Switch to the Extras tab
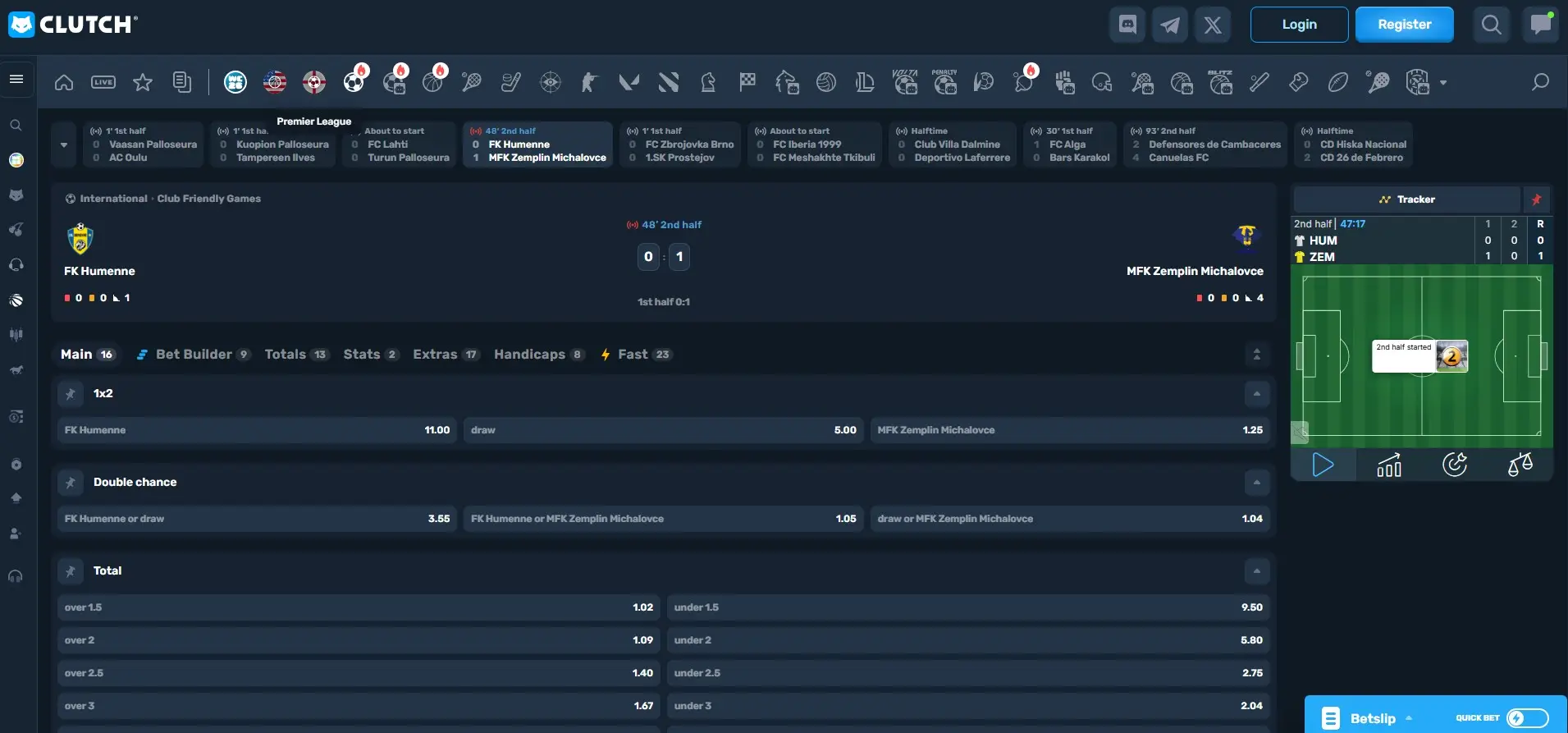The width and height of the screenshot is (1568, 733). click(x=446, y=355)
